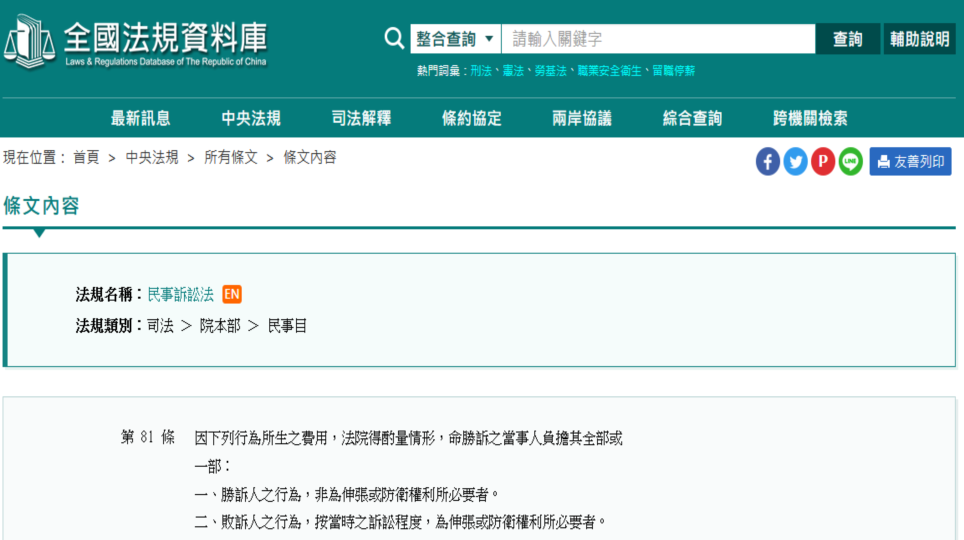Share the article via Twitter icon
Screen dimensions: 964x540
[795, 161]
